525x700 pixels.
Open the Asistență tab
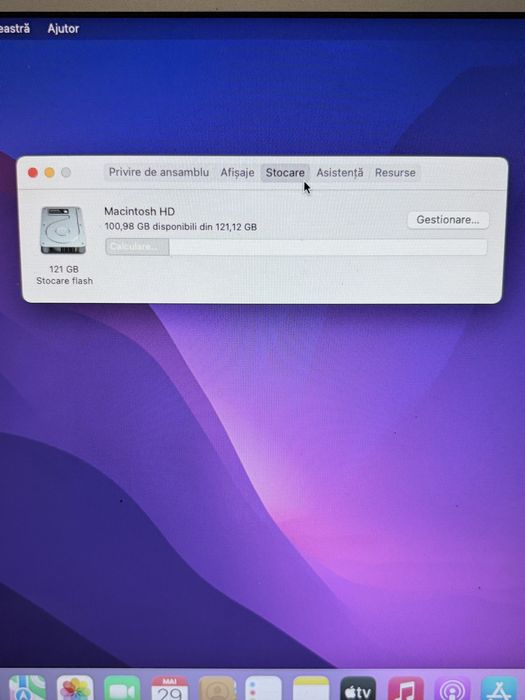[340, 172]
